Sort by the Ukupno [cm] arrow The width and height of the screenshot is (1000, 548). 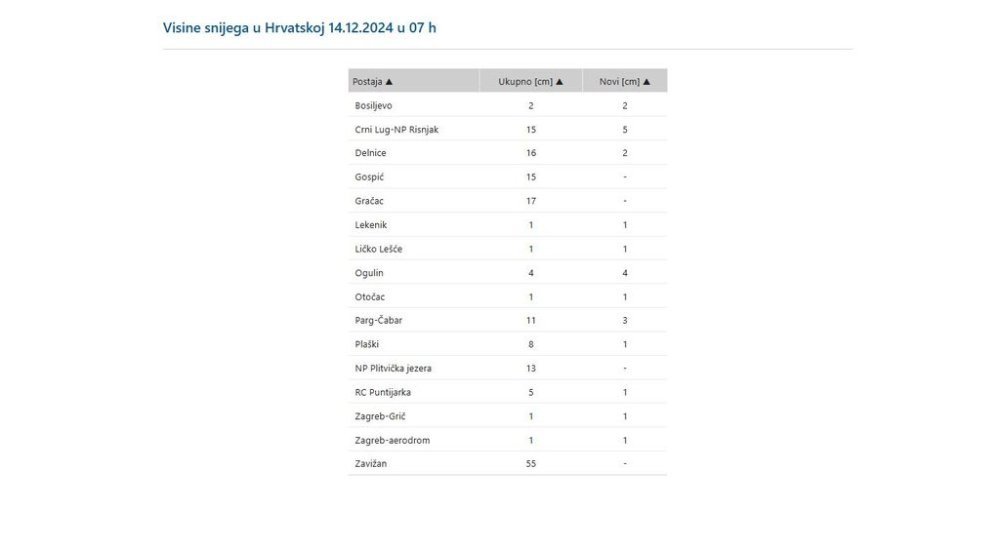(559, 82)
